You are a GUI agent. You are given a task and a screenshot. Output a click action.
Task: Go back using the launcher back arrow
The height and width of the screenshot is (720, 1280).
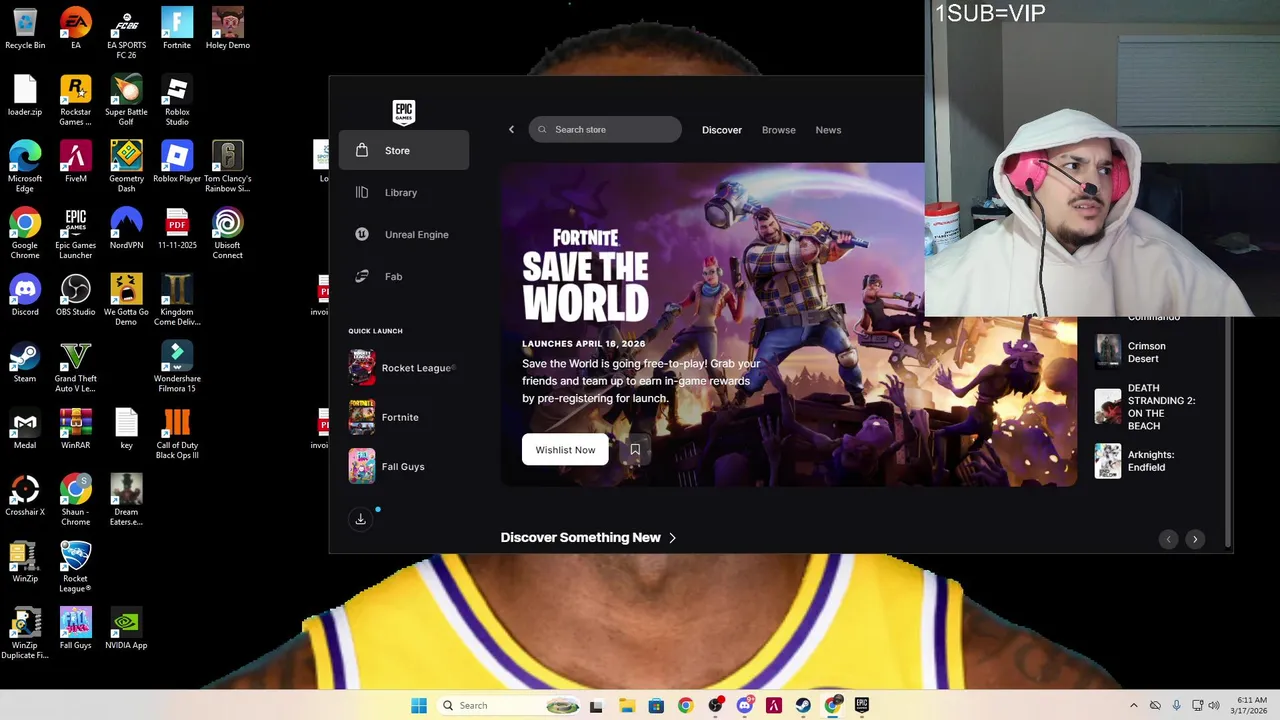click(511, 129)
